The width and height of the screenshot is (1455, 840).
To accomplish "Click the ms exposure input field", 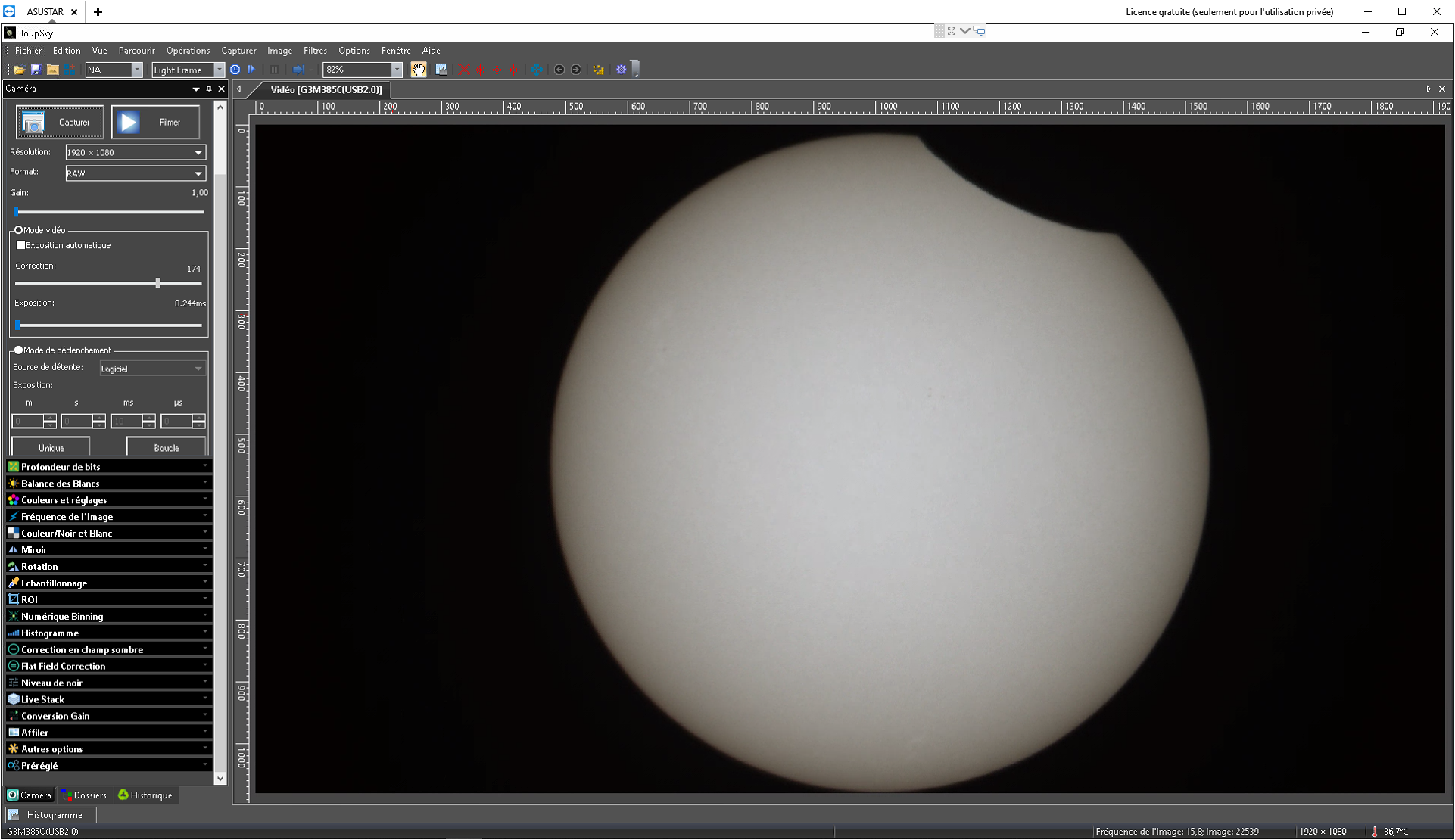I will [126, 421].
